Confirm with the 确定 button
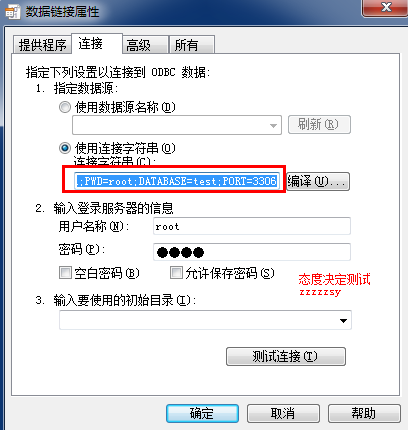 click(x=202, y=414)
